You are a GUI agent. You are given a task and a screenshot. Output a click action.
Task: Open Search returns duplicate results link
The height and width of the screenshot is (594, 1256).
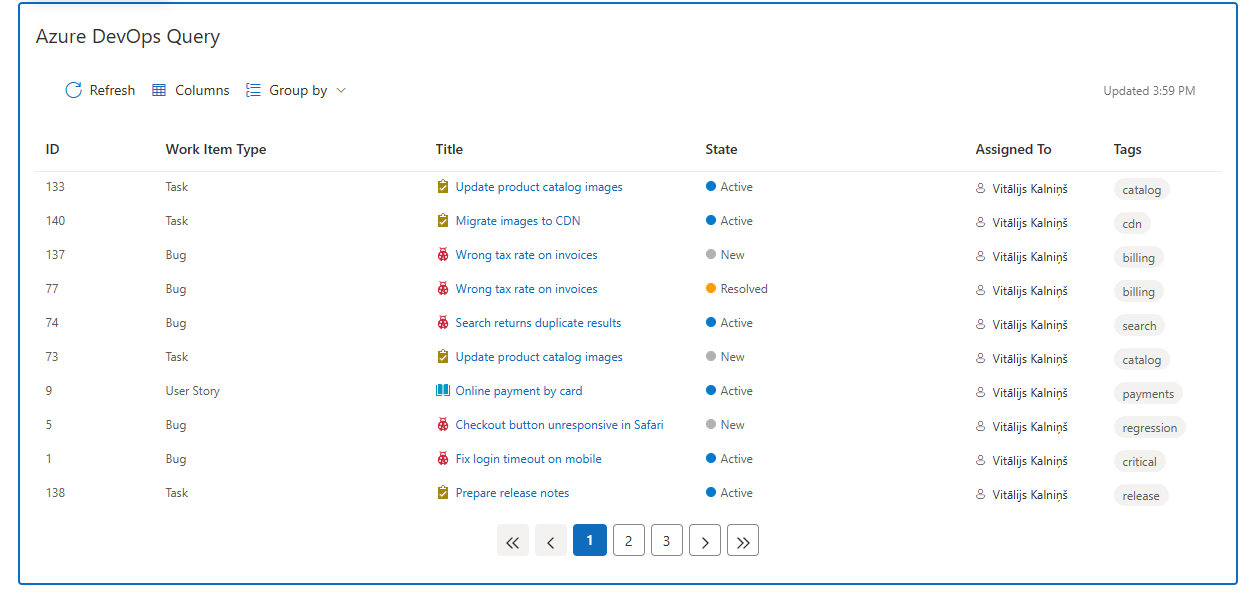coord(538,323)
